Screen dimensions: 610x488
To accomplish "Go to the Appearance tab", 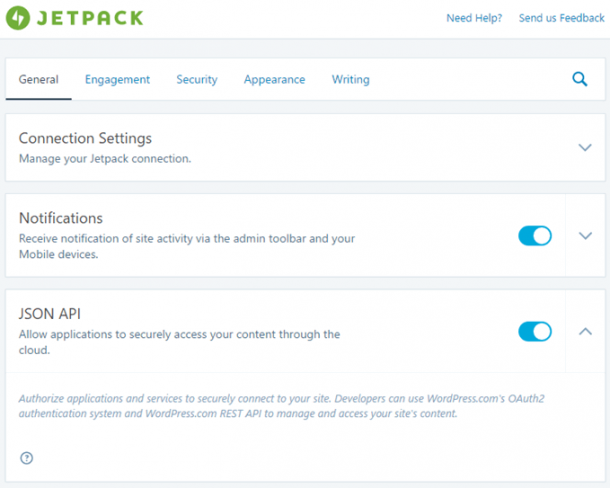I will pyautogui.click(x=275, y=79).
